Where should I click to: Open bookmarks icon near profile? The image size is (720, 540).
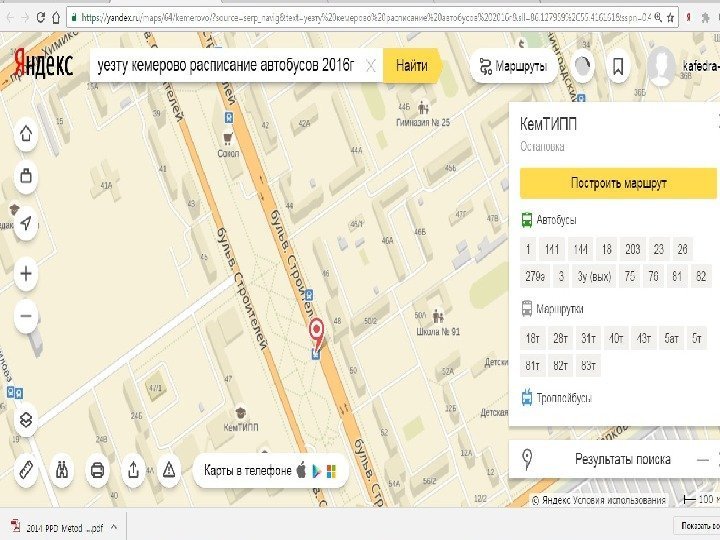click(x=618, y=66)
